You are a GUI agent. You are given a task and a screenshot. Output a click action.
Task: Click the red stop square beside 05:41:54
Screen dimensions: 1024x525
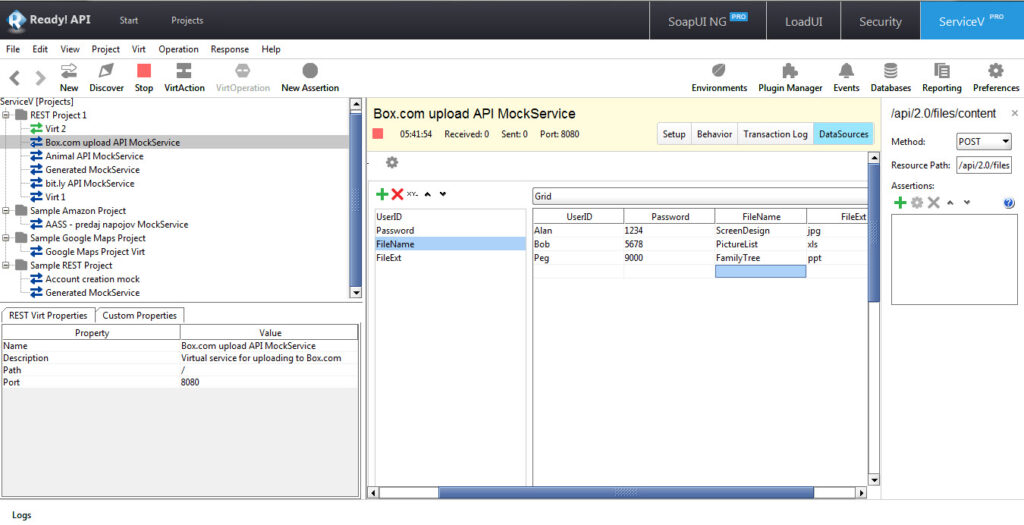[x=378, y=134]
